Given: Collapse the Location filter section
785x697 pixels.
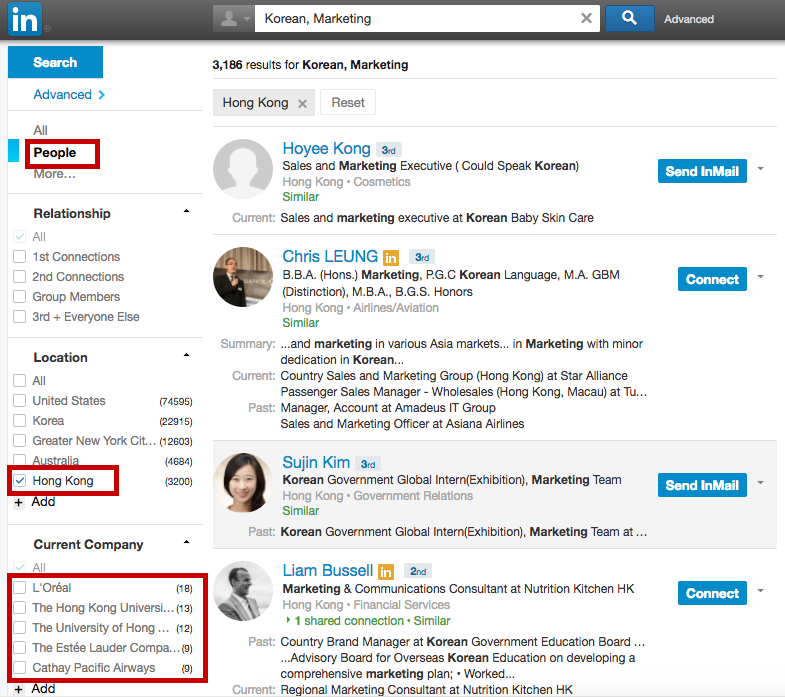Looking at the screenshot, I should (186, 355).
